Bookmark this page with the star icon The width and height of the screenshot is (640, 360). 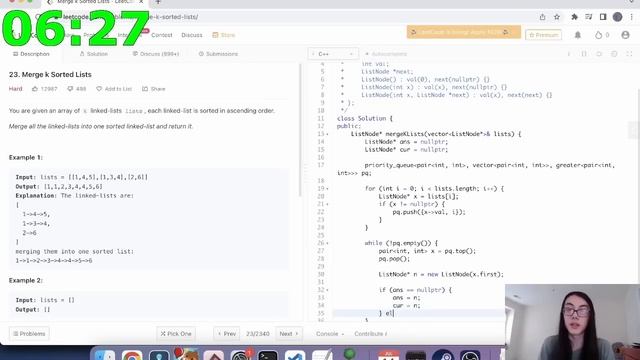coord(557,17)
